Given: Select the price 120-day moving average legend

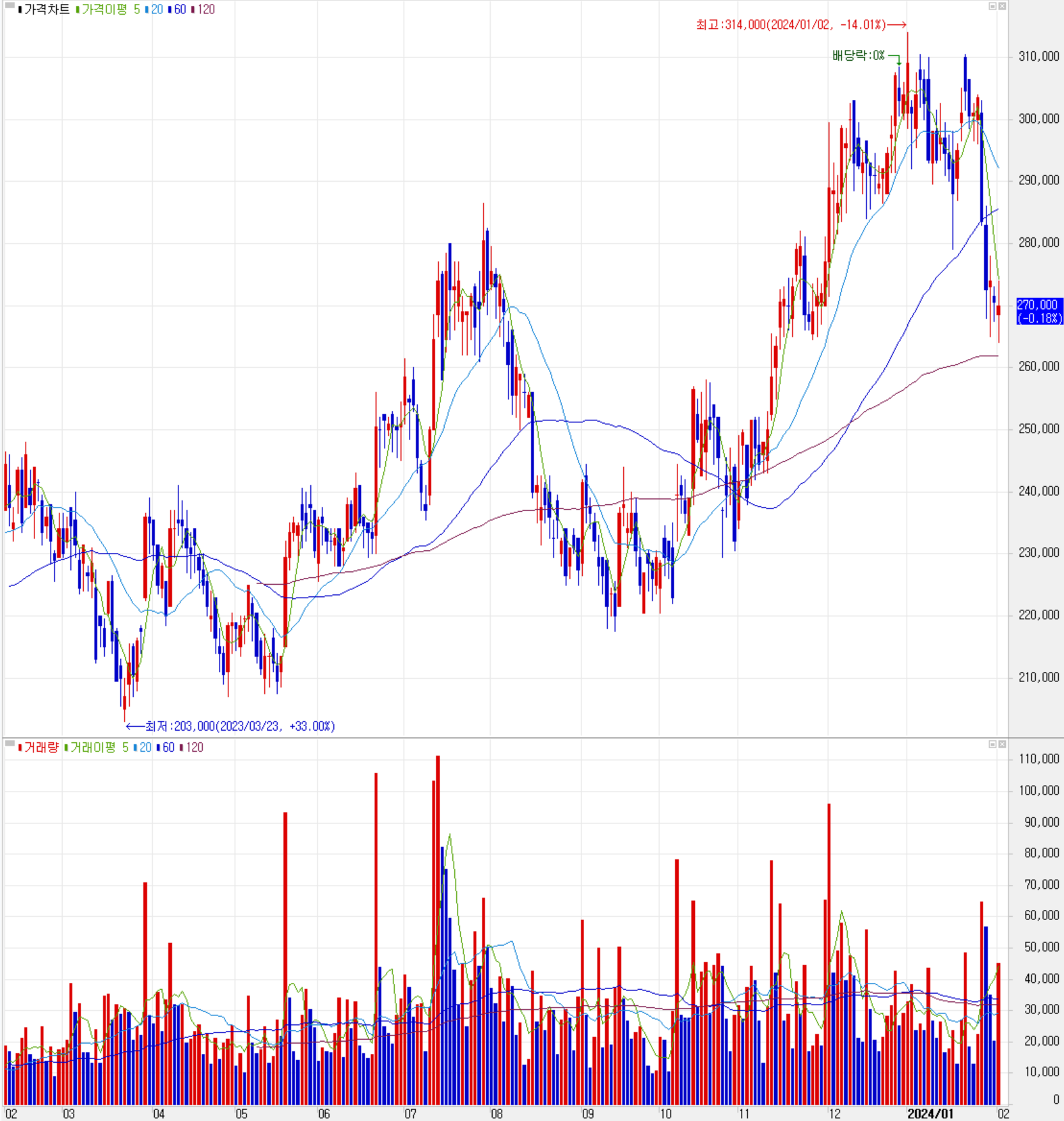Looking at the screenshot, I should coord(206,10).
